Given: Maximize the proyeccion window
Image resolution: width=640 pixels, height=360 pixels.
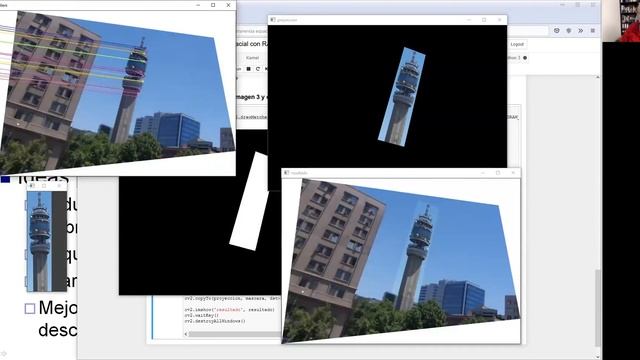Looking at the screenshot, I should 484,20.
